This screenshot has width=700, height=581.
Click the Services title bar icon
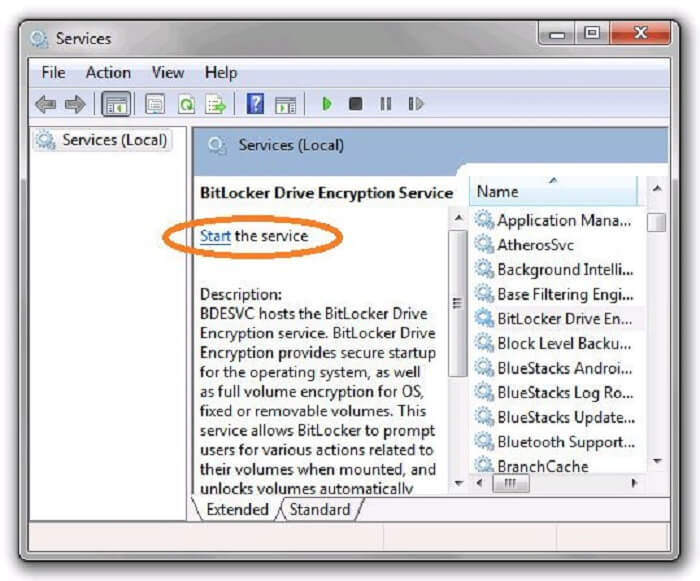[39, 38]
